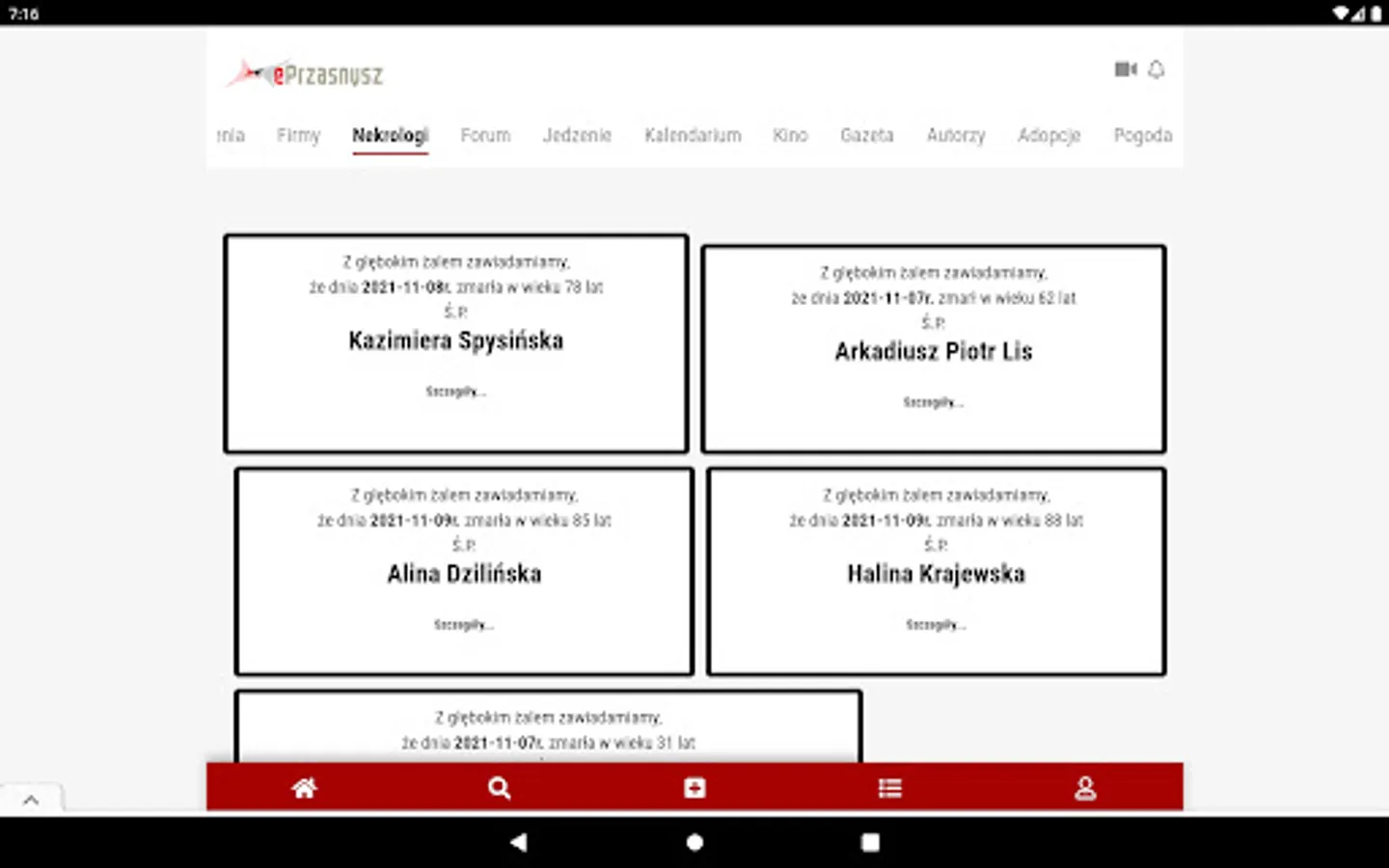Open the video camera icon
Screen dimensions: 1389x868
pyautogui.click(x=1125, y=69)
